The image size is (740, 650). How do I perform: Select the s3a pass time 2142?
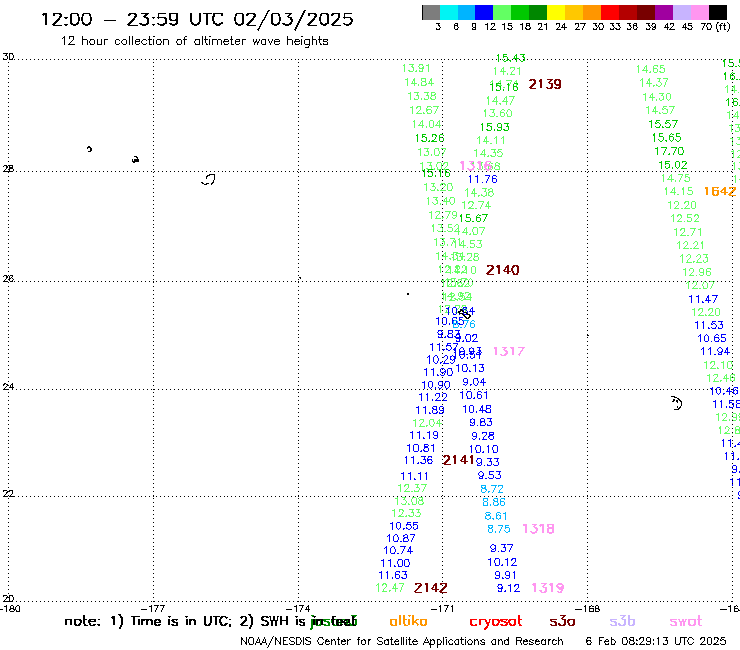pyautogui.click(x=430, y=588)
